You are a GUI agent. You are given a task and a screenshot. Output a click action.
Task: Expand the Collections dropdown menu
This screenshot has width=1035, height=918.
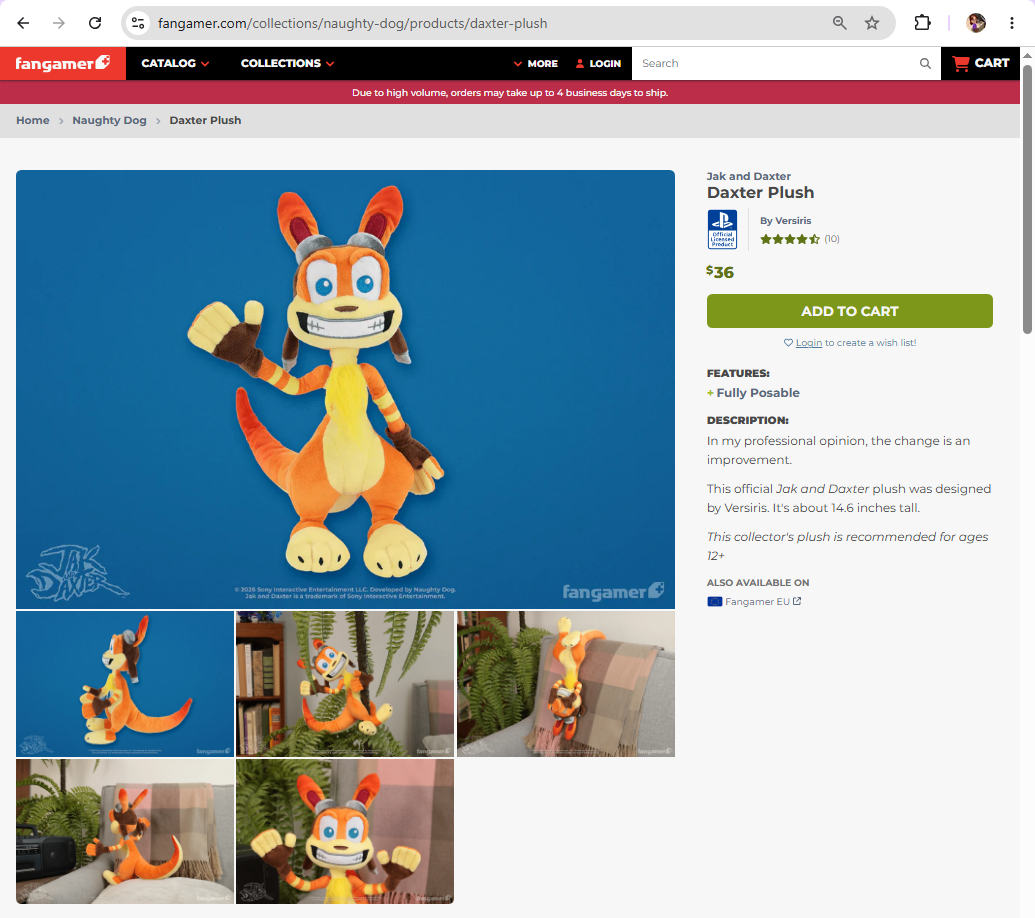pyautogui.click(x=287, y=63)
